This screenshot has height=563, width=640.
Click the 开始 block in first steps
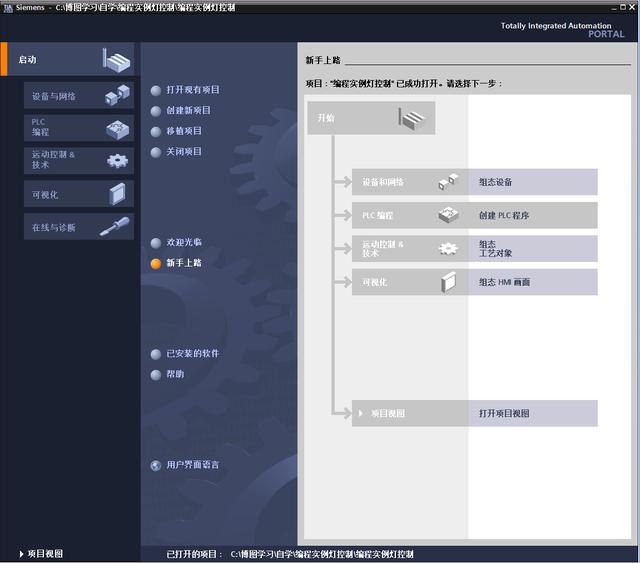pyautogui.click(x=371, y=118)
